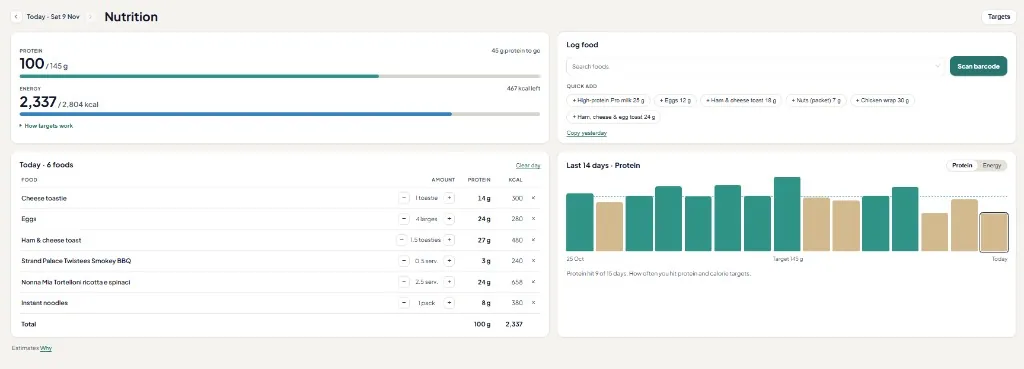Select today's outlined bar in chart
This screenshot has height=369, width=1024.
pyautogui.click(x=993, y=232)
